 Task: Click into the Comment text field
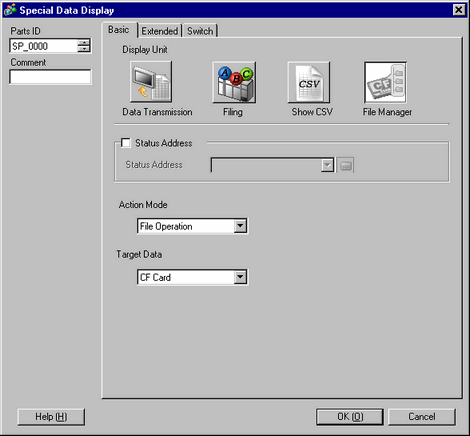(x=50, y=77)
